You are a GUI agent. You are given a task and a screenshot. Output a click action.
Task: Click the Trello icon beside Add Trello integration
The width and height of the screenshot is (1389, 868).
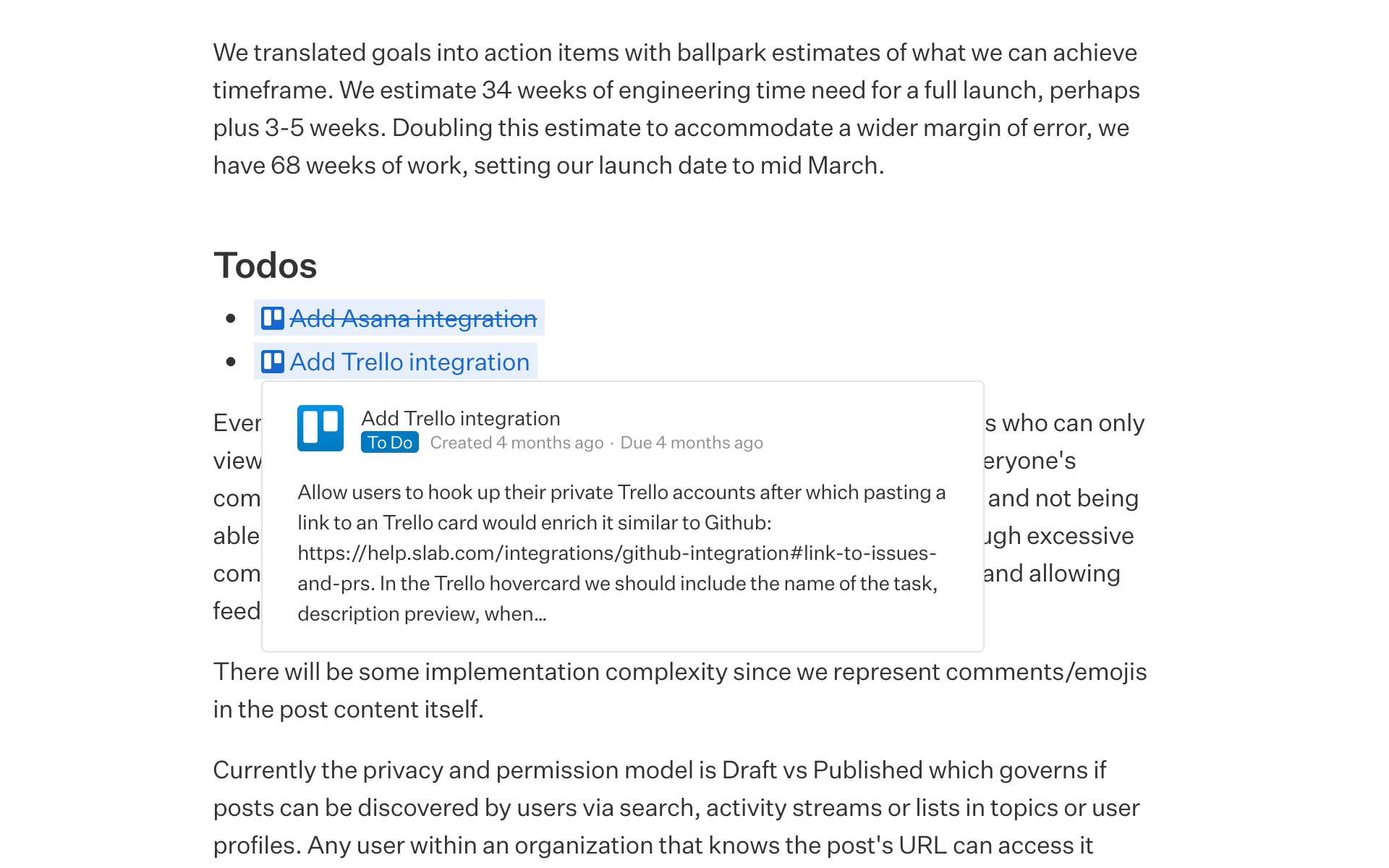tap(273, 362)
